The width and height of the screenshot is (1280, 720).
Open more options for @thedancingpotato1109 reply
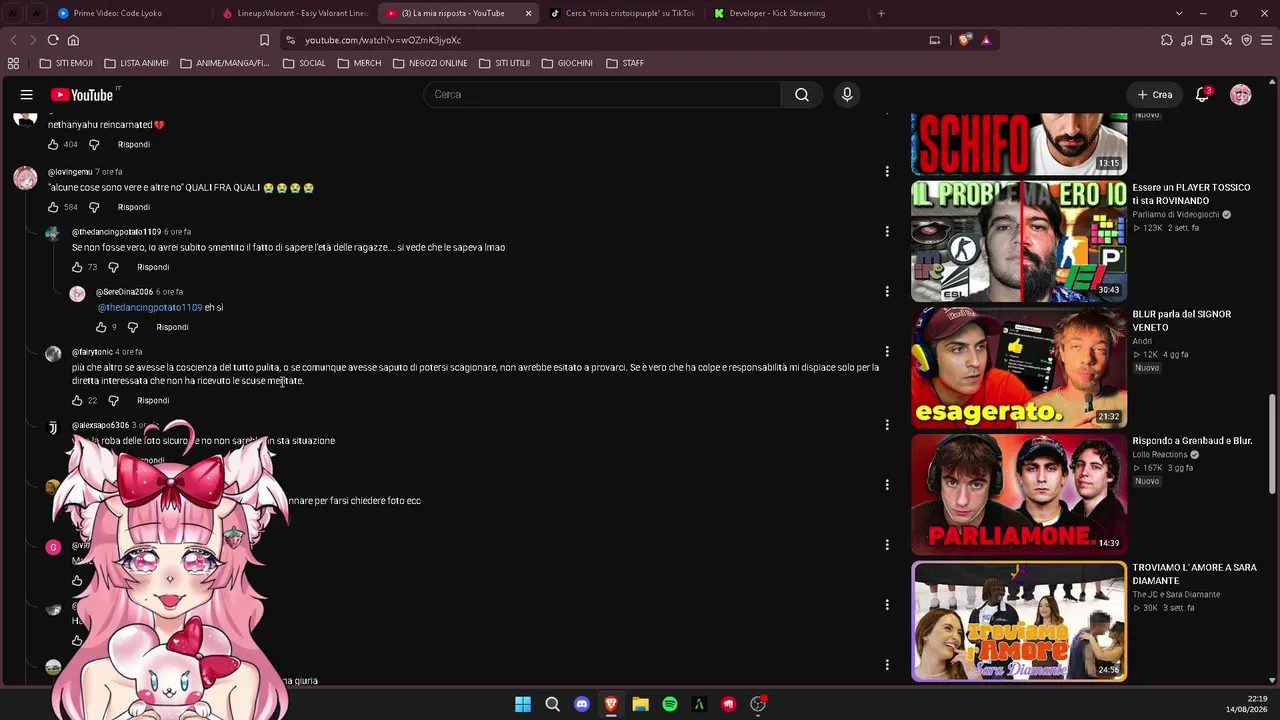click(887, 232)
